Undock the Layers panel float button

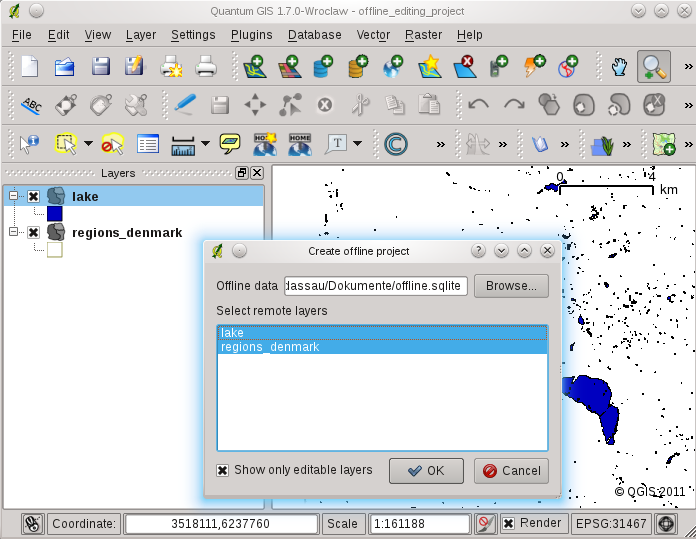pyautogui.click(x=242, y=173)
